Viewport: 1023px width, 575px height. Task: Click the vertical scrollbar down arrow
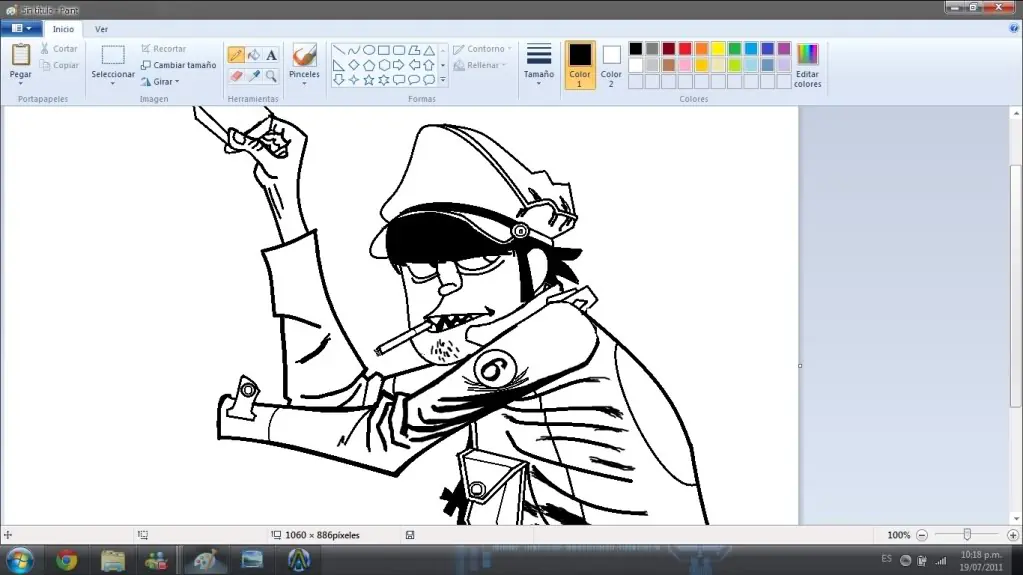[x=1016, y=520]
